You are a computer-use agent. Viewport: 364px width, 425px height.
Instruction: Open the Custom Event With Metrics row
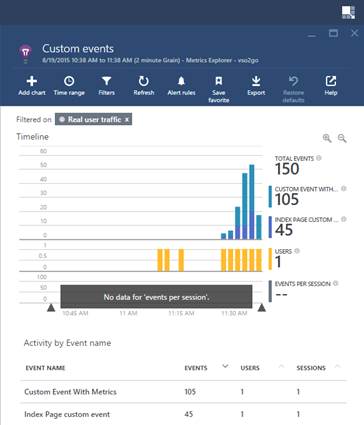(x=183, y=392)
